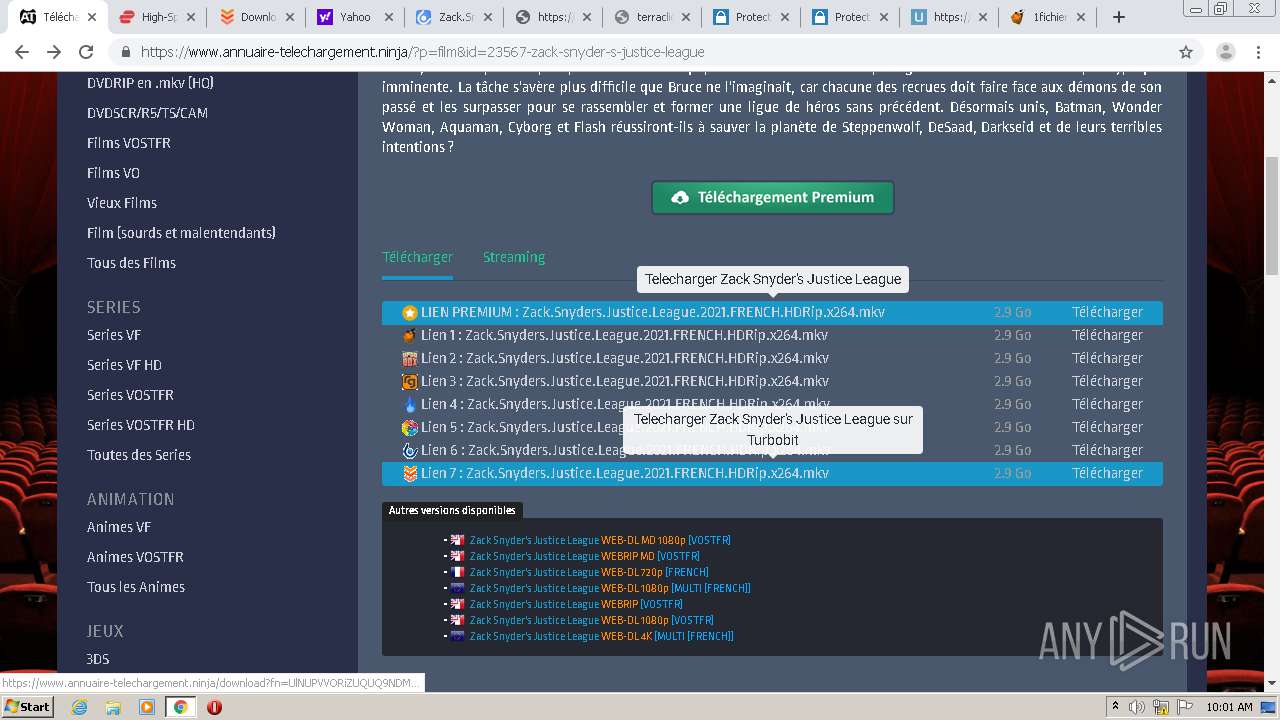Open Tous des Films category

point(131,263)
